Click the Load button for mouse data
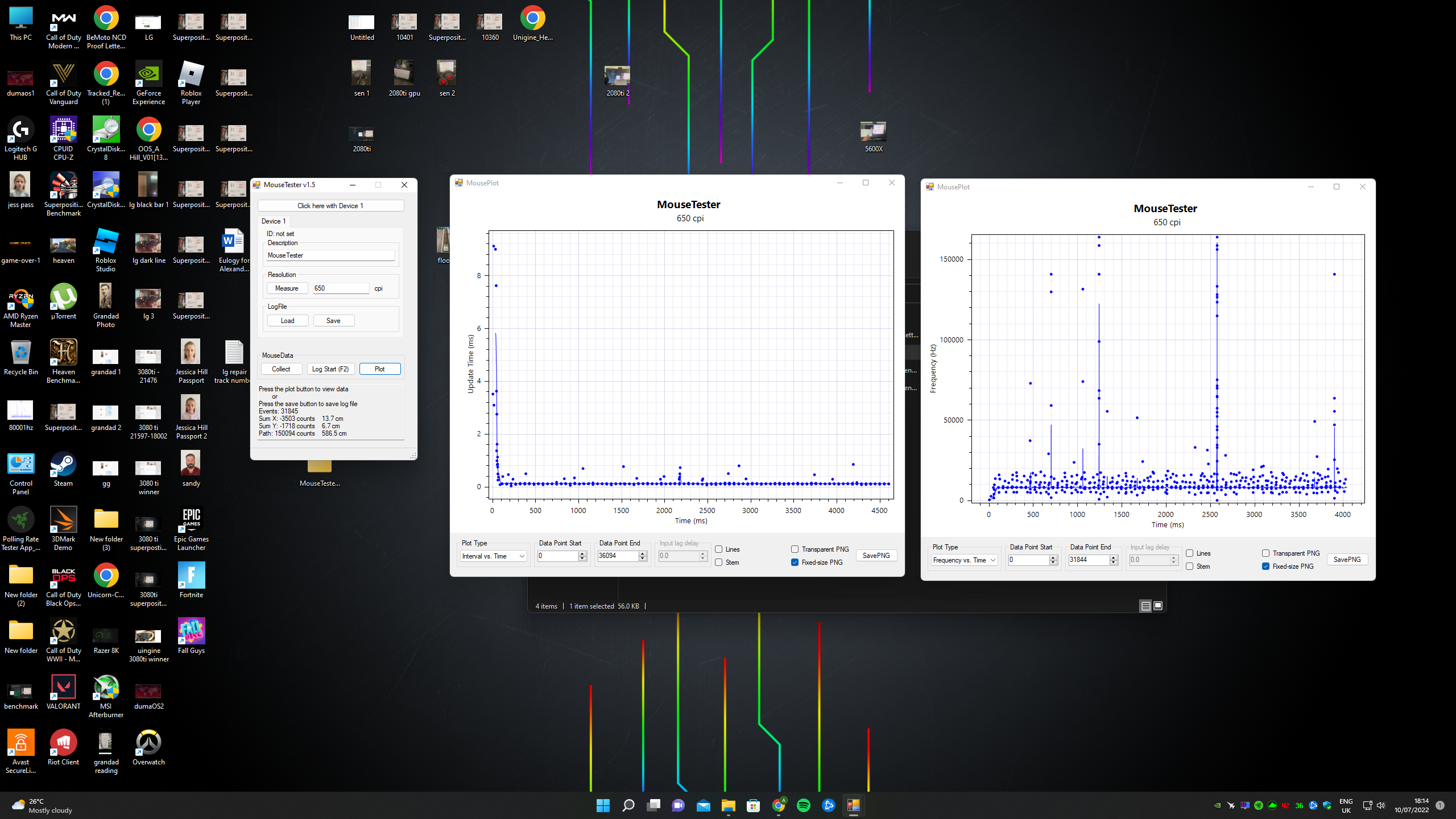1456x819 pixels. pos(287,320)
